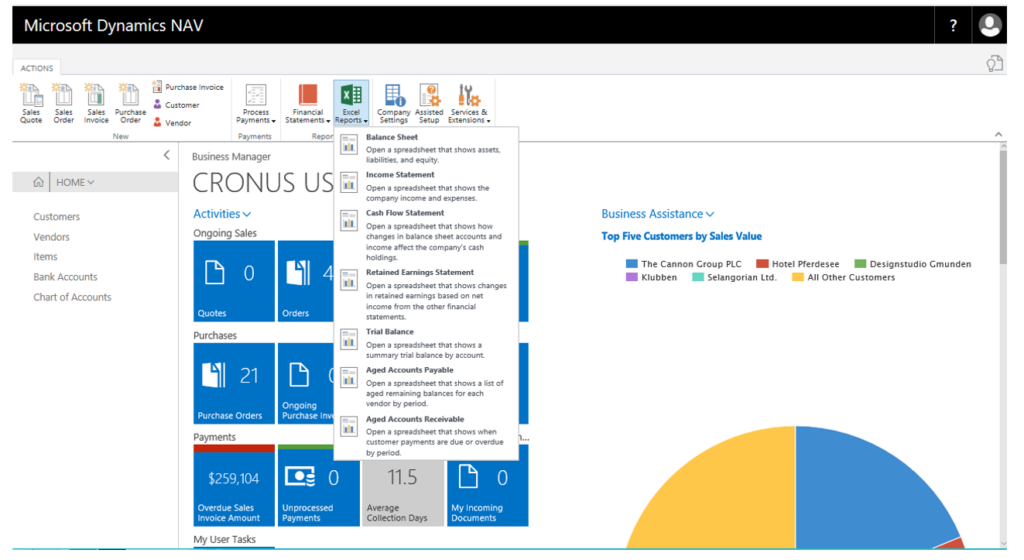This screenshot has width=1024, height=560.
Task: Create a new Sales Order
Action: tap(63, 103)
